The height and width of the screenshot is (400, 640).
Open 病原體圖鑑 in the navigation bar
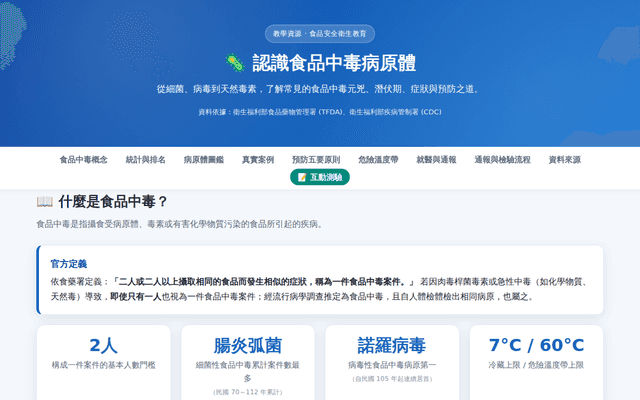pos(204,160)
